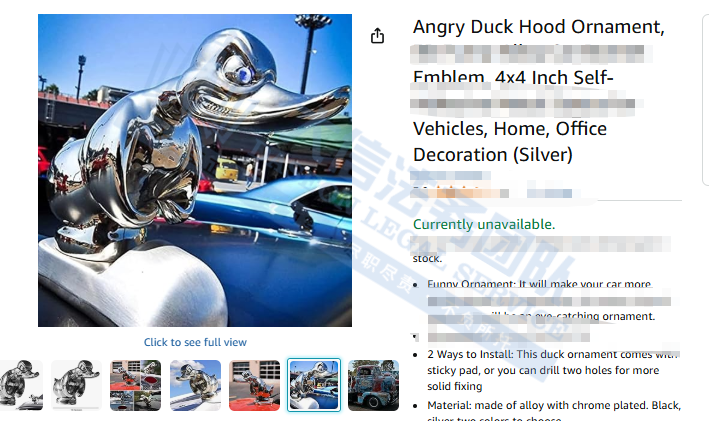
Task: Click the '2 Ways to Install' bullet text
Action: coord(554,370)
